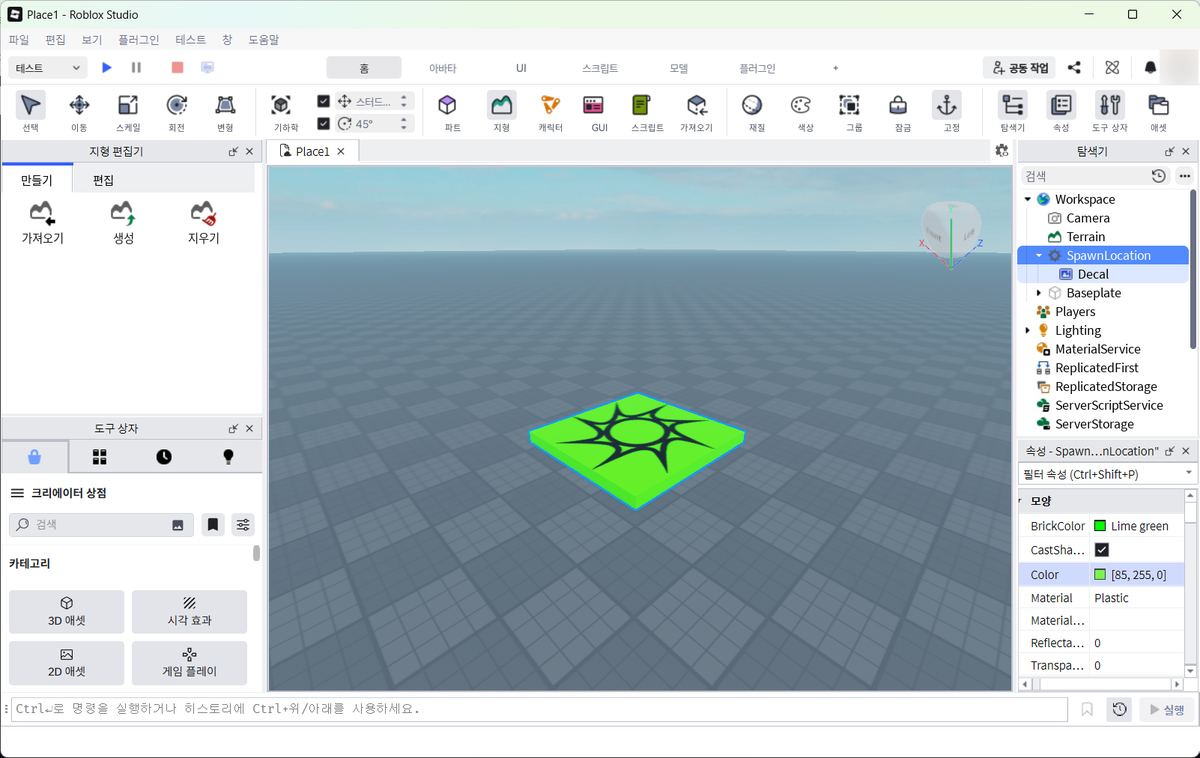The width and height of the screenshot is (1200, 758).
Task: Click the 공동 작업 collaborate button
Action: coord(1020,68)
